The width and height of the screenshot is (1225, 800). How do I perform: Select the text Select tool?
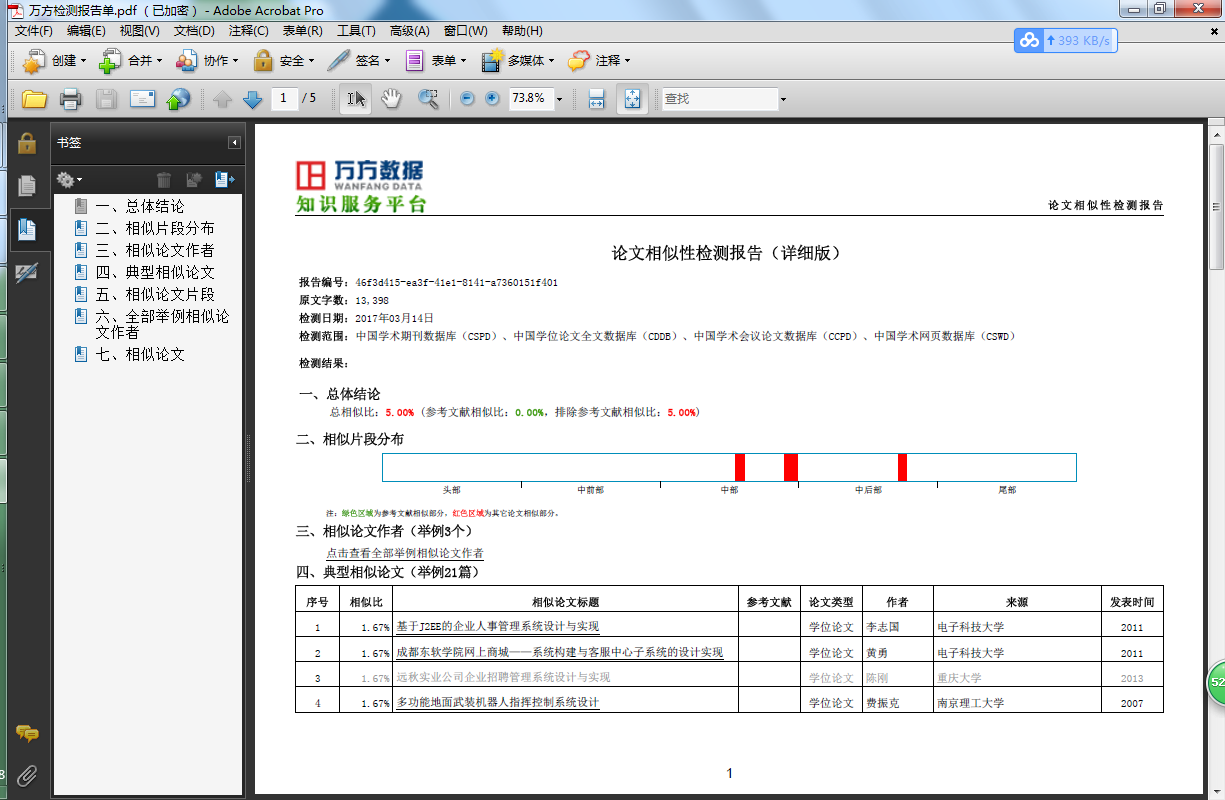(355, 99)
